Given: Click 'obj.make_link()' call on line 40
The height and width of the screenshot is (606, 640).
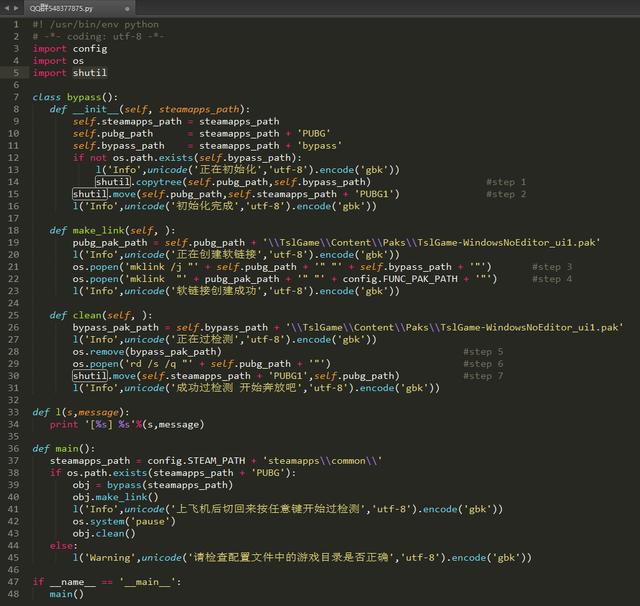Looking at the screenshot, I should tap(116, 497).
